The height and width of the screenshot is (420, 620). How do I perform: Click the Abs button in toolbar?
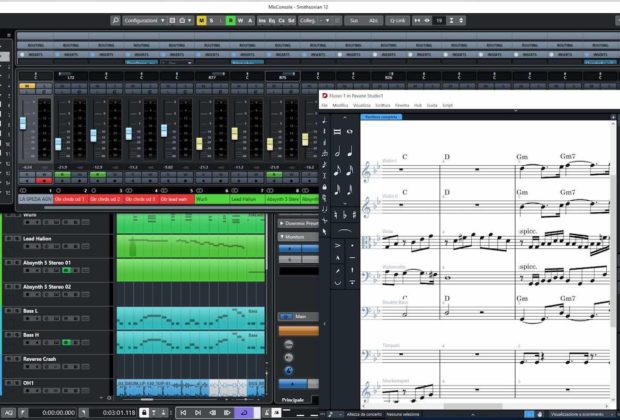tap(373, 21)
